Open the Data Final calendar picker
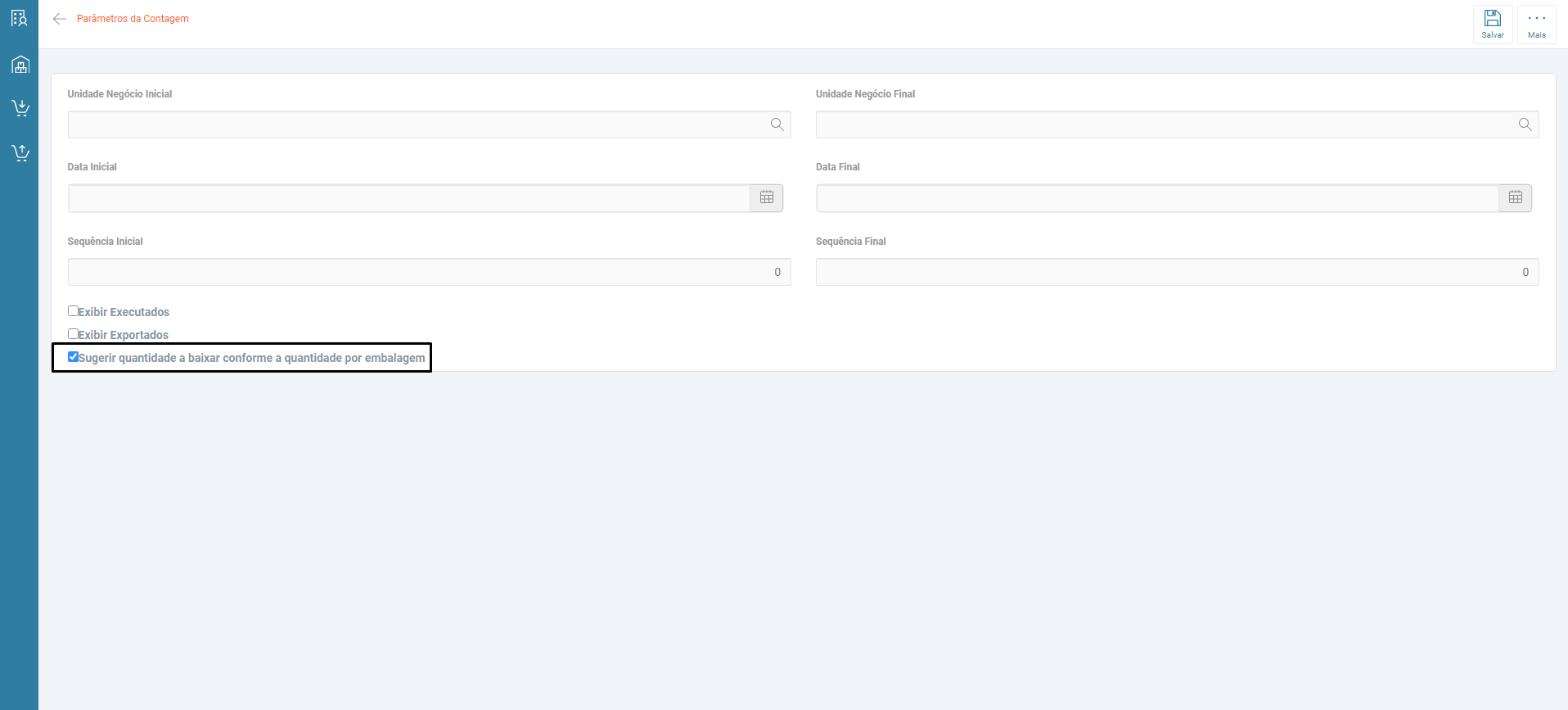Viewport: 1568px width, 710px height. tap(1515, 197)
